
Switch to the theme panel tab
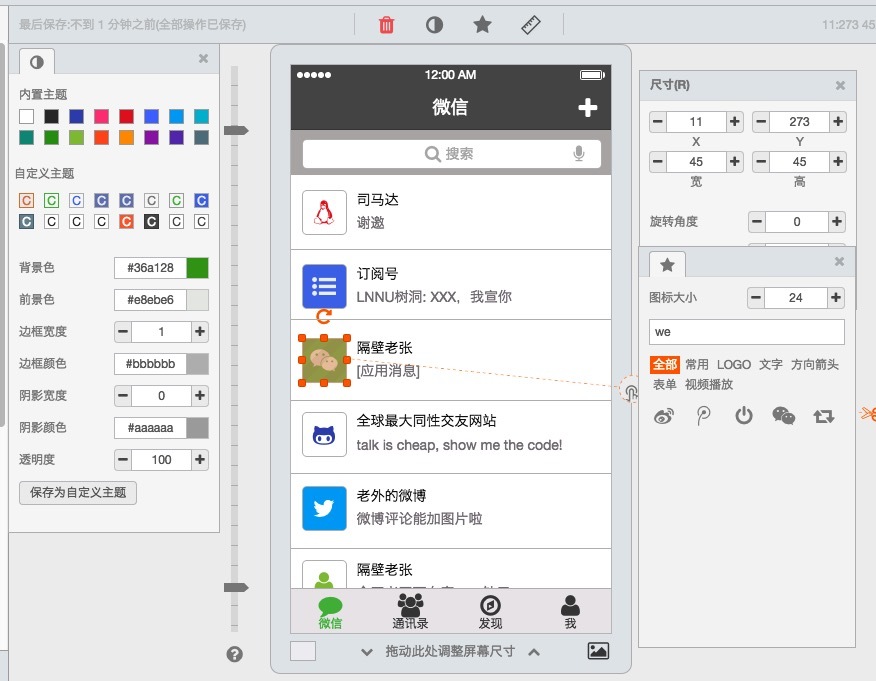37,62
